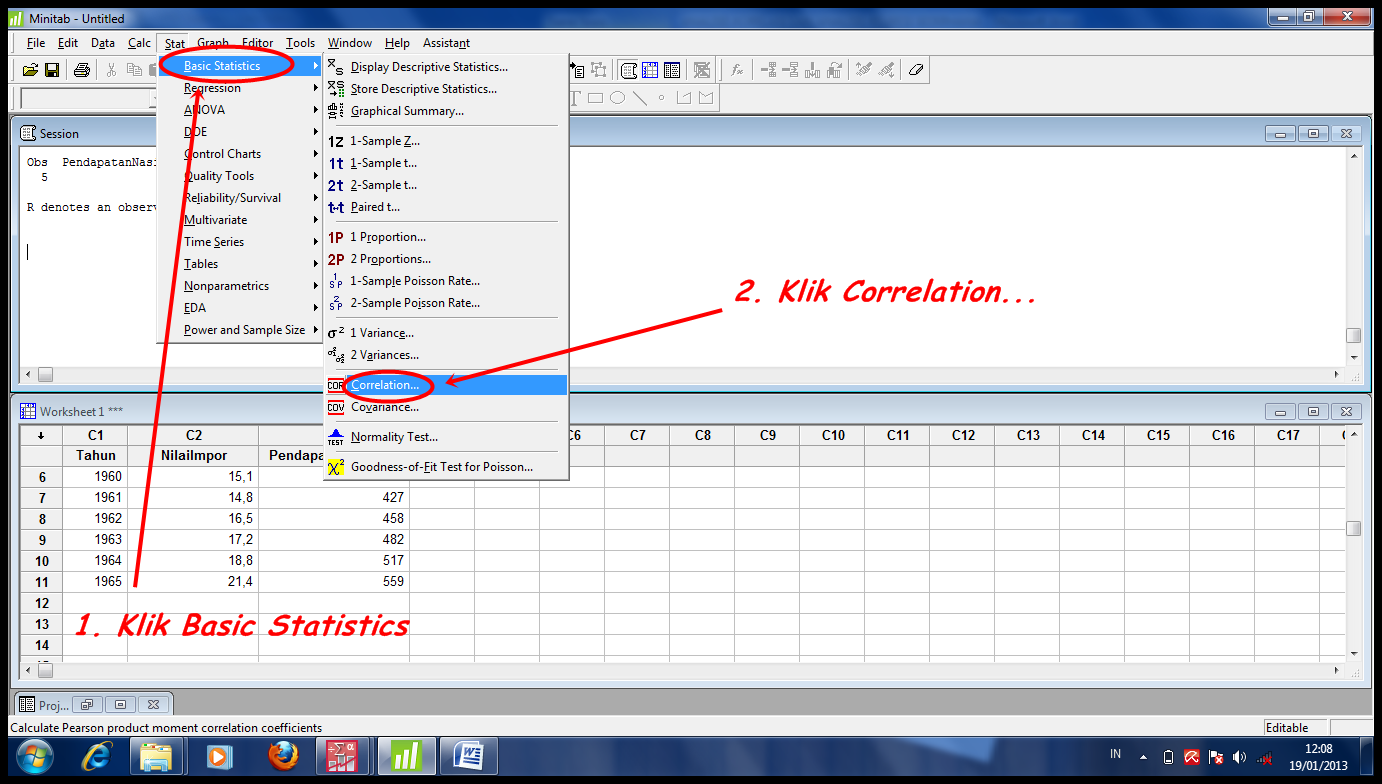
Task: Choose Graphical Summary menu item
Action: coord(446,111)
